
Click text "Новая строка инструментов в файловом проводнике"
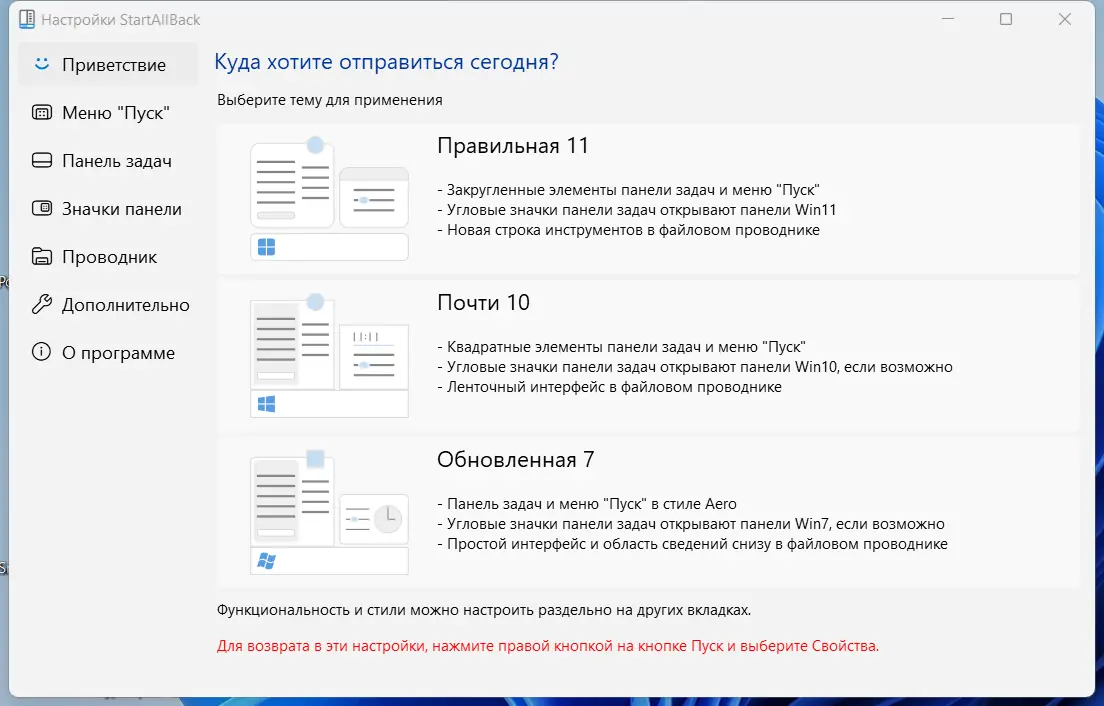pyautogui.click(x=633, y=230)
